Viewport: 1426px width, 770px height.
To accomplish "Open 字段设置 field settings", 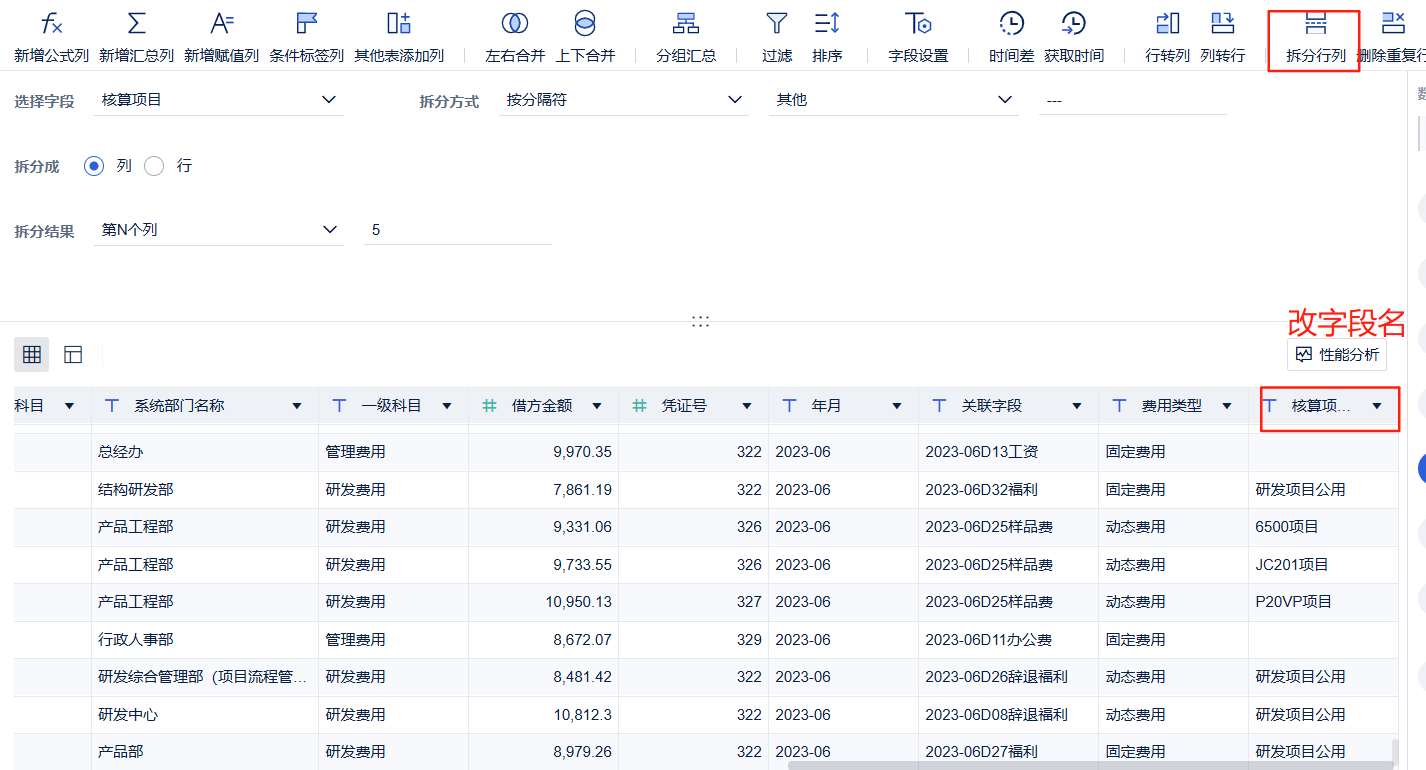I will point(918,37).
